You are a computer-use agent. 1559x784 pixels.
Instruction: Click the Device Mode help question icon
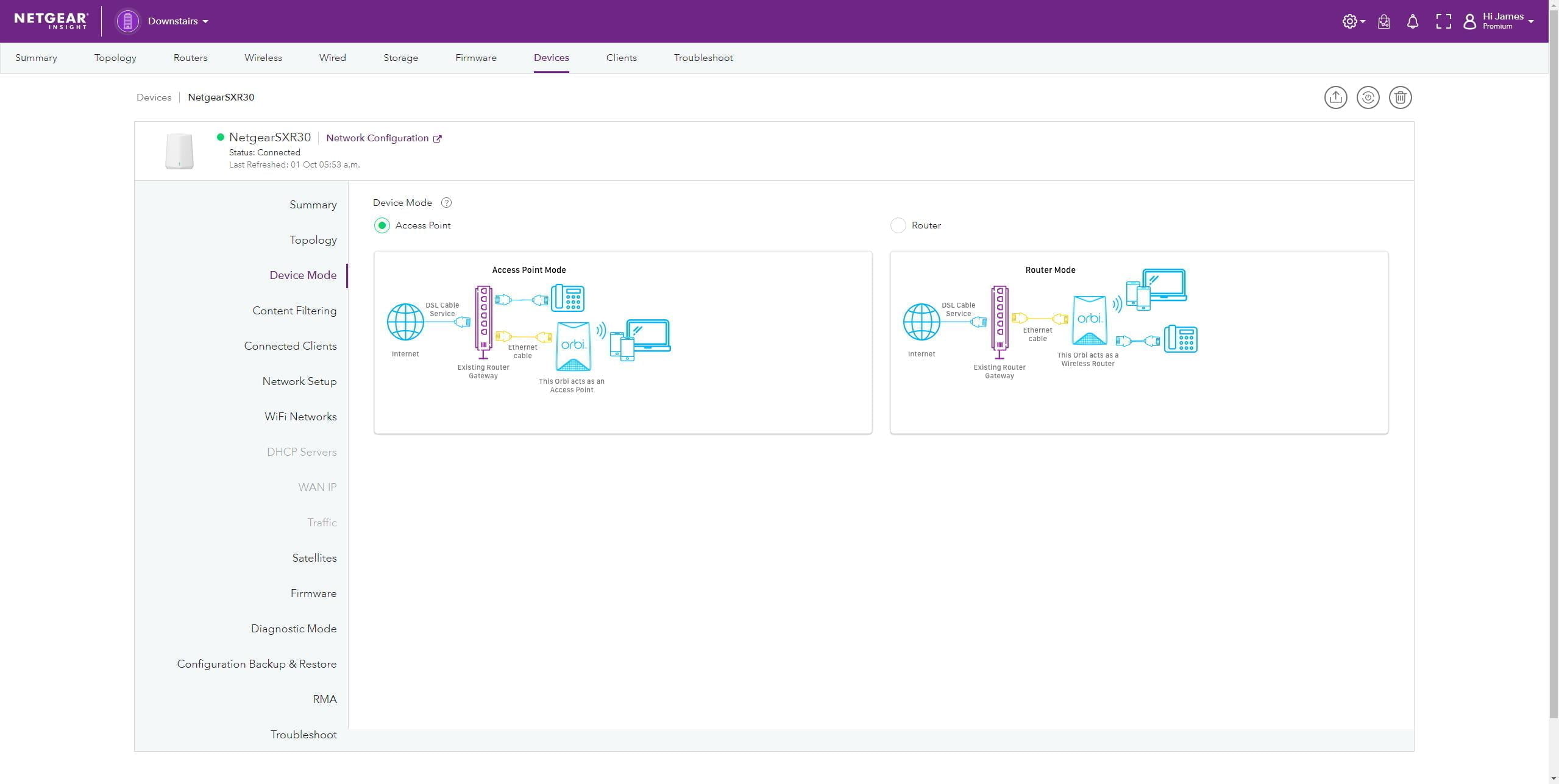pyautogui.click(x=446, y=203)
